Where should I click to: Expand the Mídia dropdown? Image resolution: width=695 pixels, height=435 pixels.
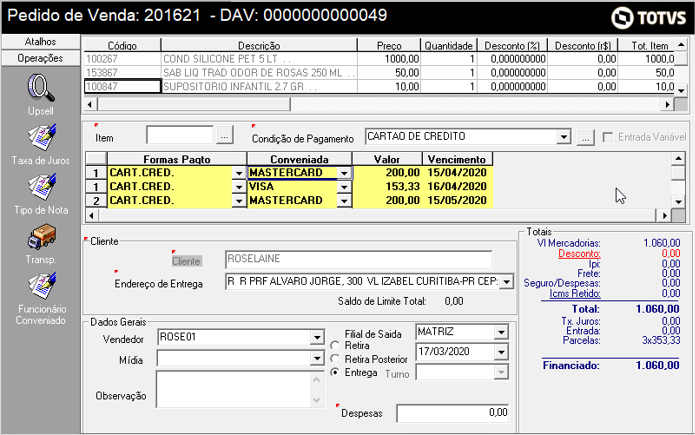click(317, 358)
